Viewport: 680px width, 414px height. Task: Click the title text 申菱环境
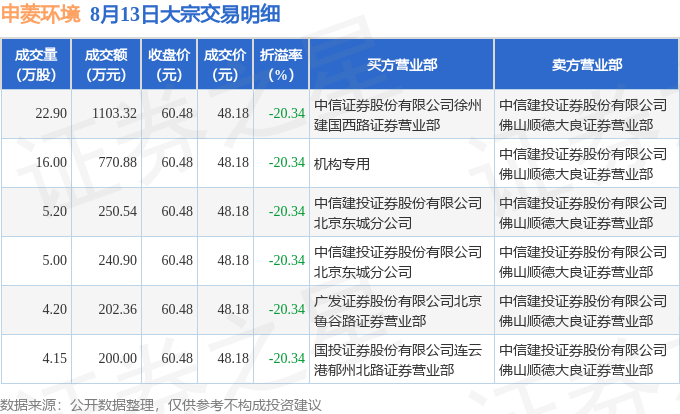[x=41, y=15]
